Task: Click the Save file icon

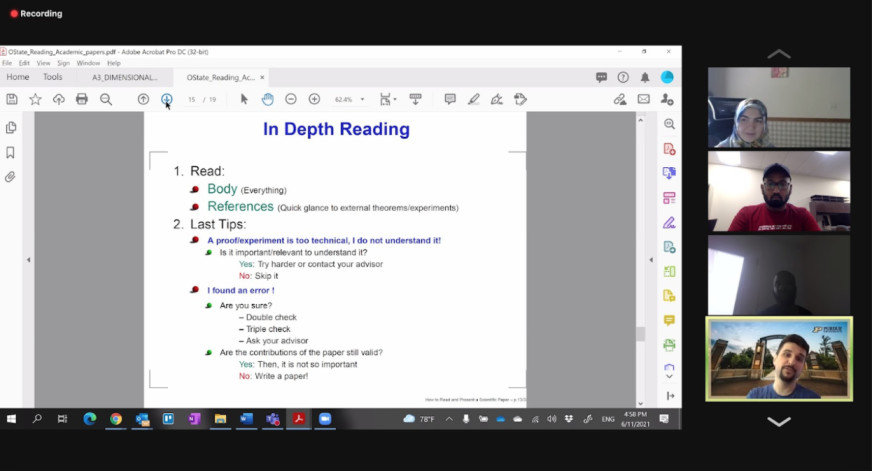Action: (12, 99)
